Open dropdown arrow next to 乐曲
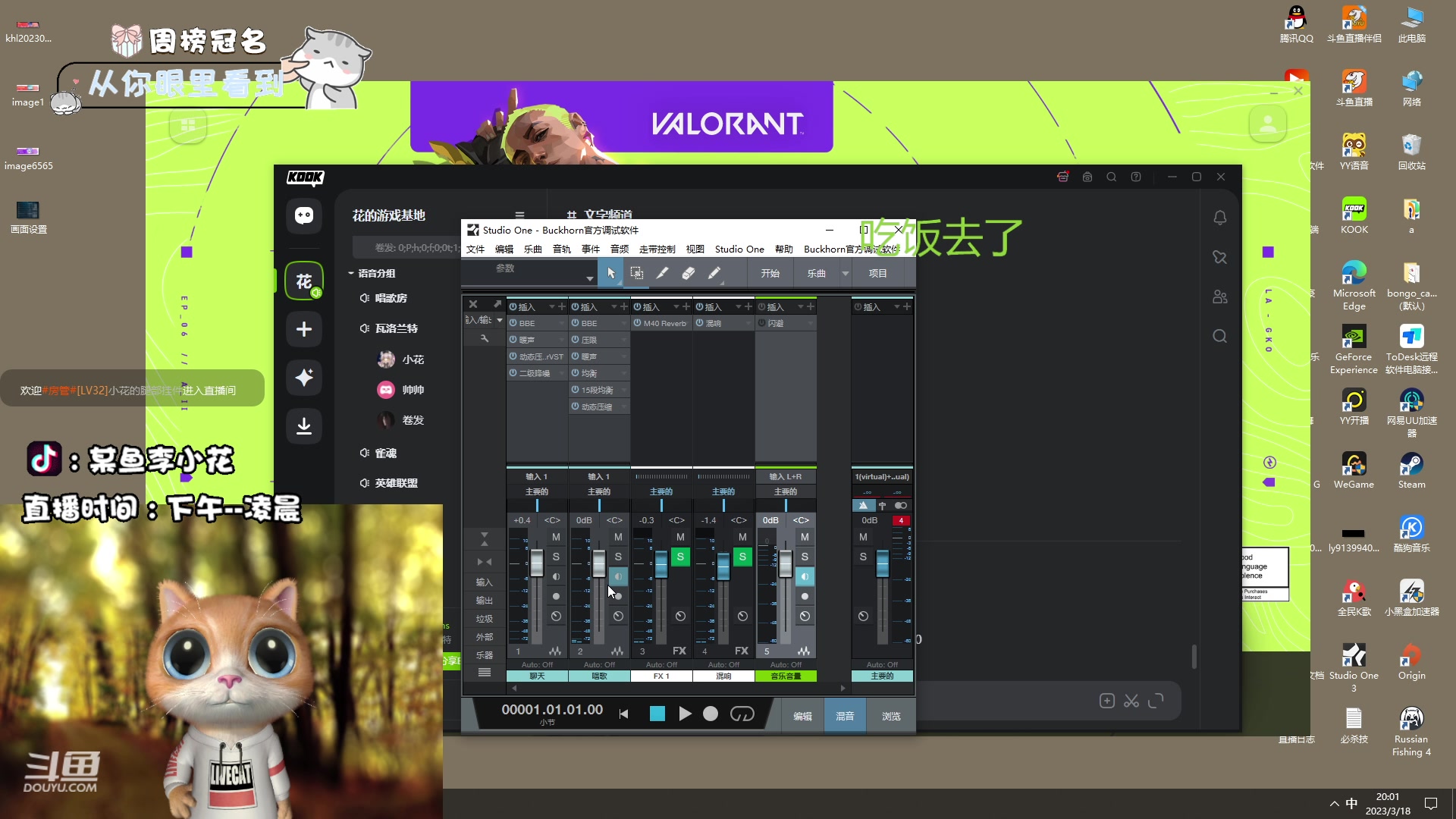This screenshot has height=819, width=1456. pyautogui.click(x=846, y=274)
